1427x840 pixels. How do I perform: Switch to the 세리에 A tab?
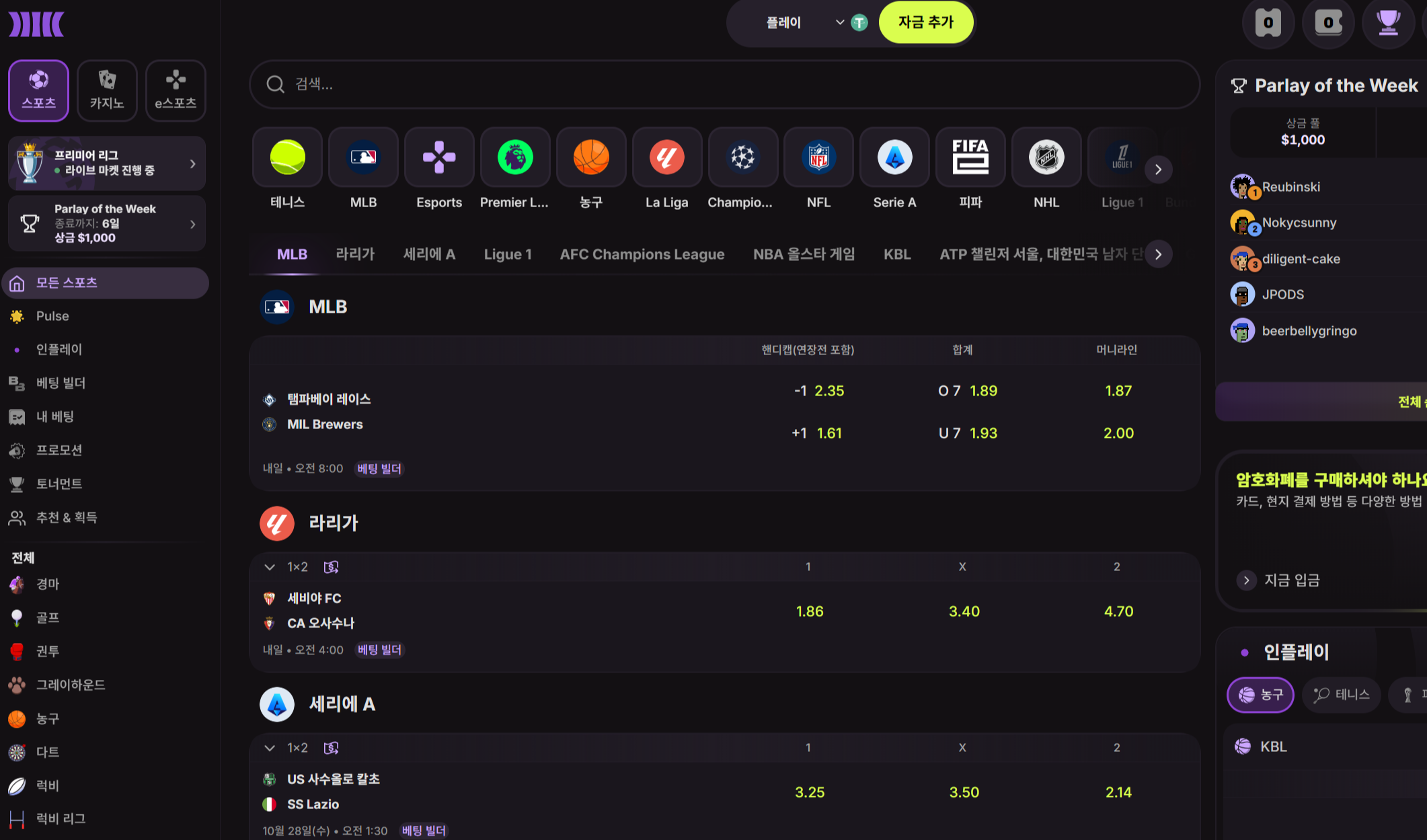click(429, 254)
